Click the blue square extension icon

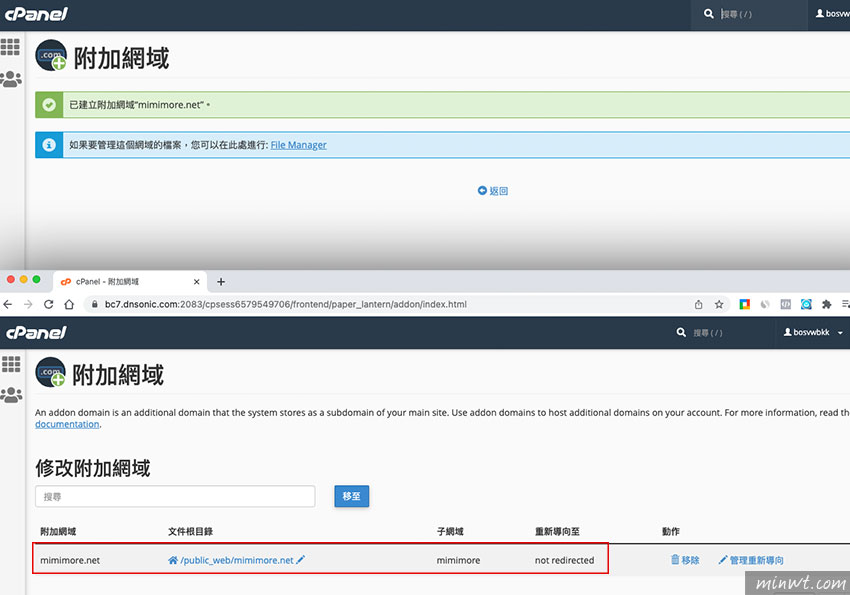(x=806, y=305)
